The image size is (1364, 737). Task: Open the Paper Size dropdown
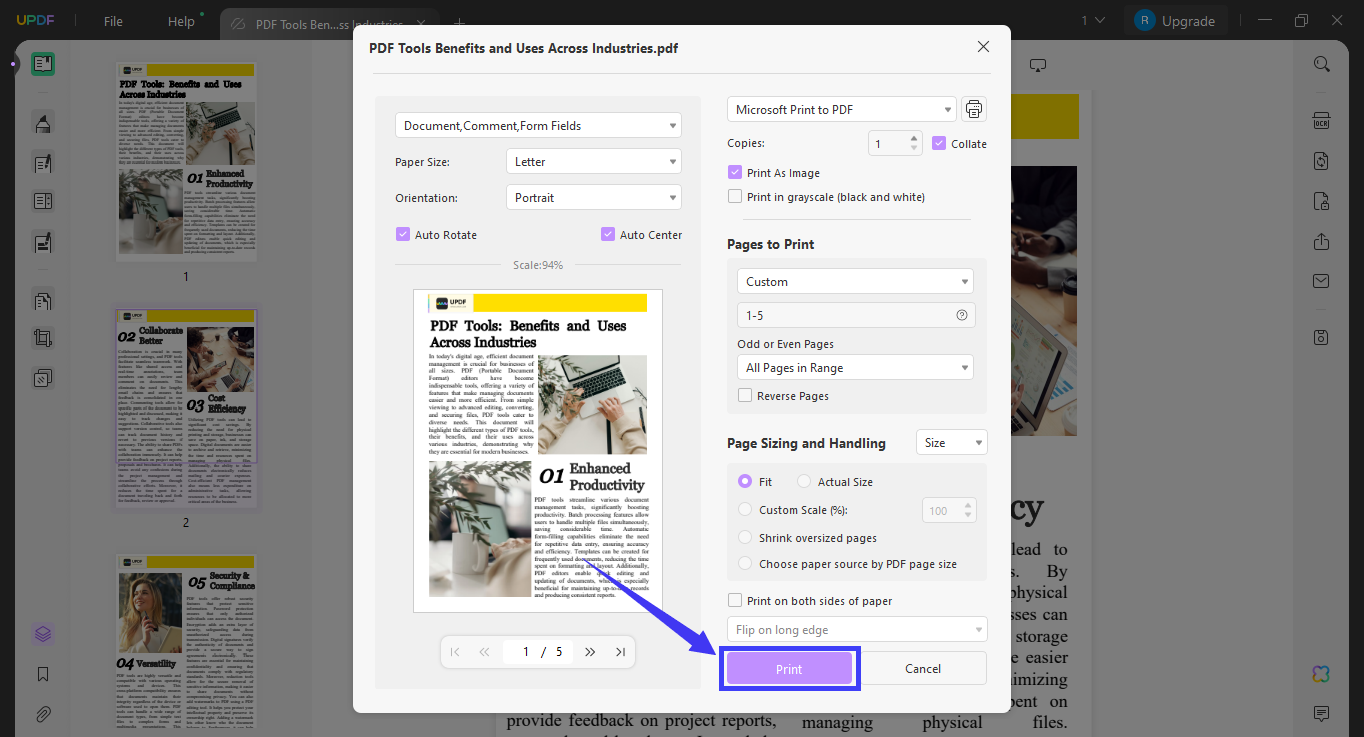594,161
